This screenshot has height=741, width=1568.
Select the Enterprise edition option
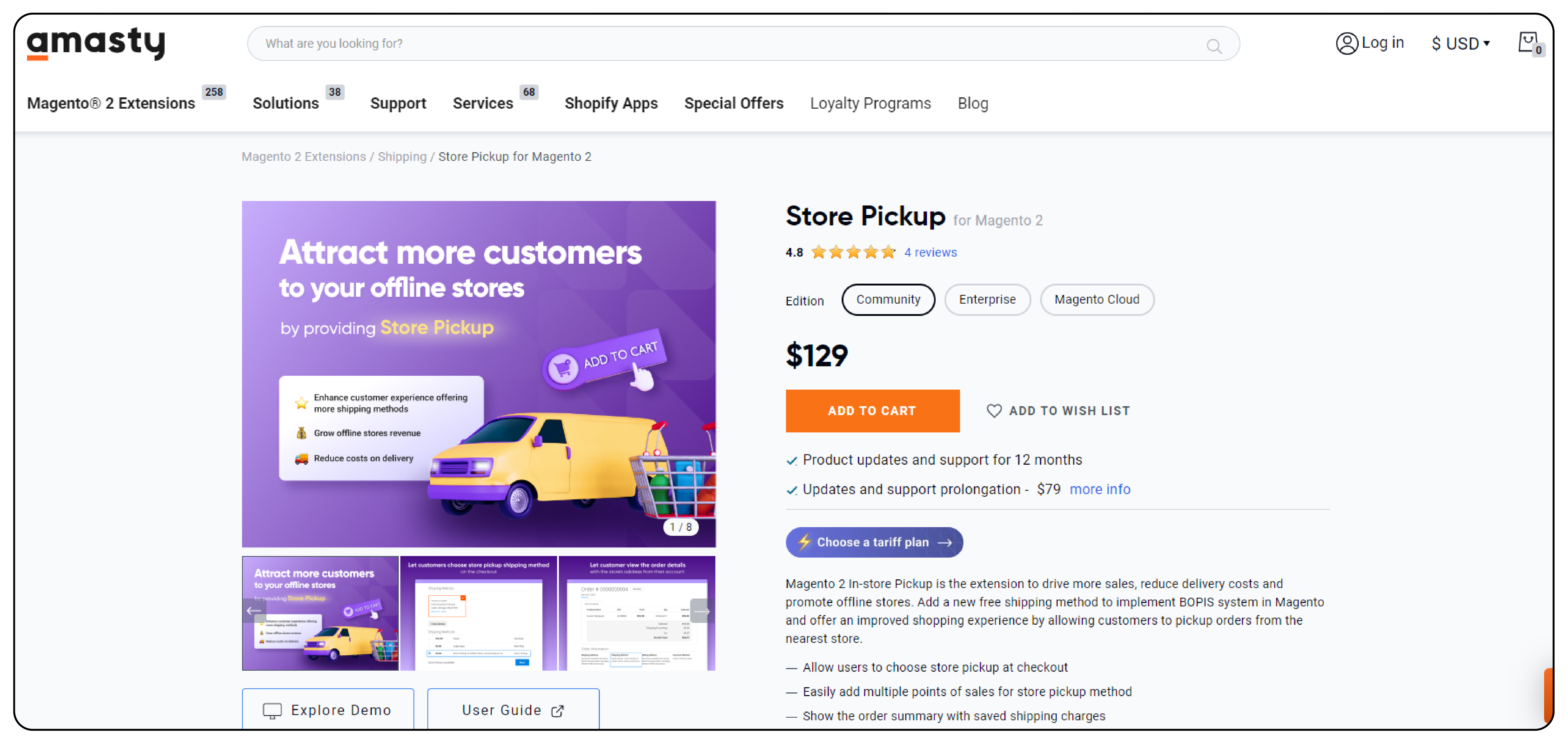tap(987, 299)
